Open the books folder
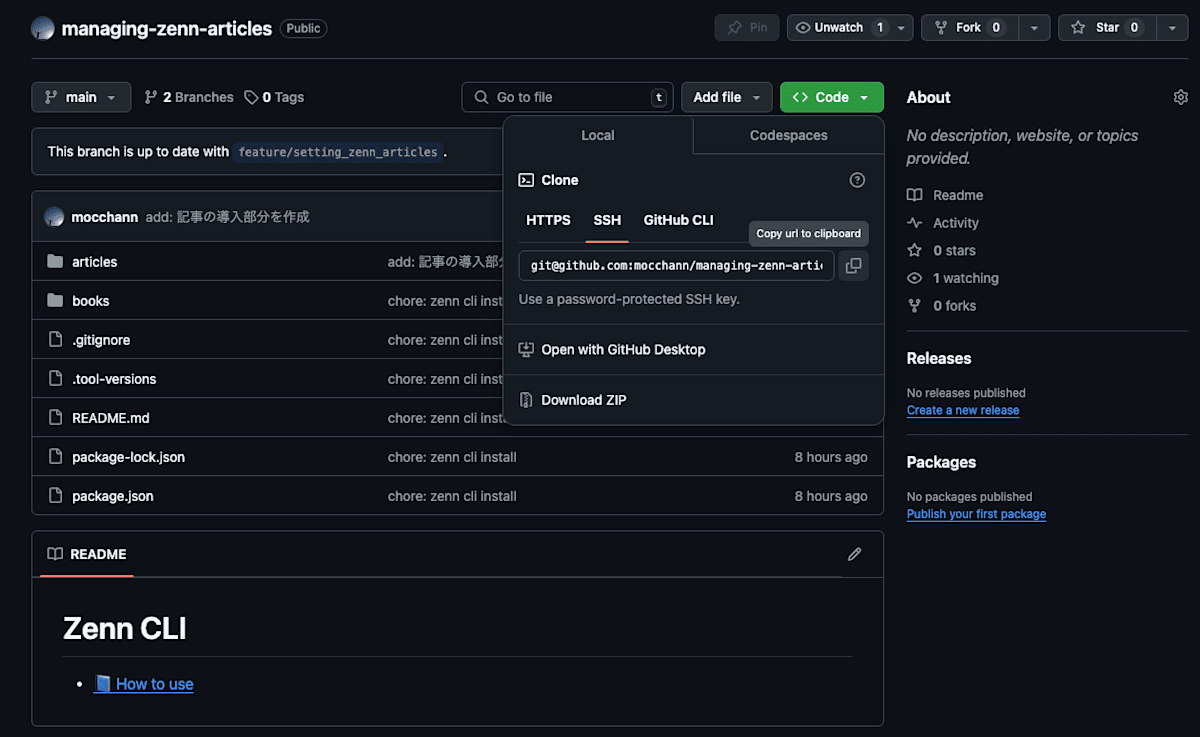Viewport: 1200px width, 737px height. coord(91,301)
